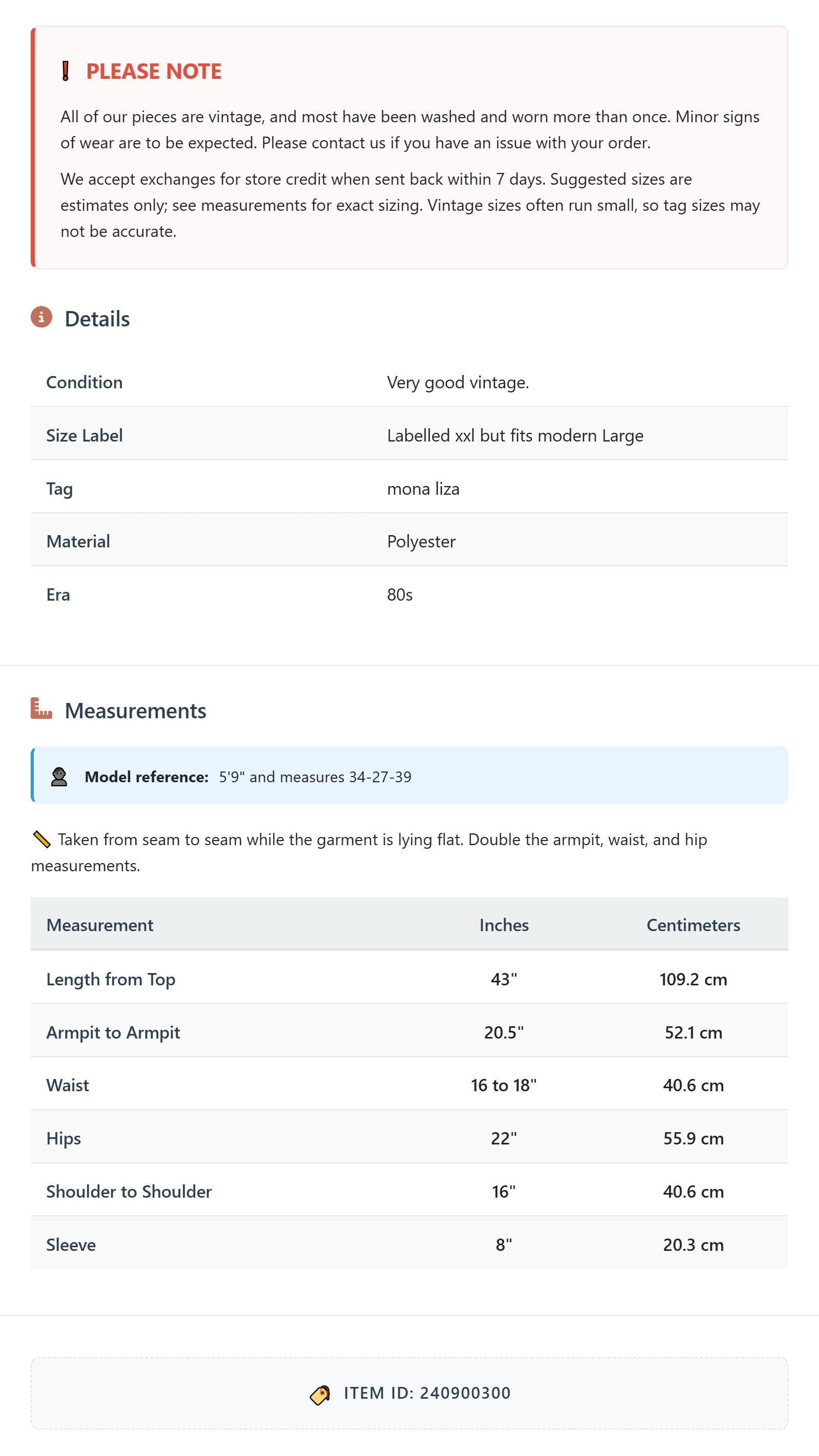Click the Armpit to Armpit row
Screen dimensions: 819x1456
409,1032
